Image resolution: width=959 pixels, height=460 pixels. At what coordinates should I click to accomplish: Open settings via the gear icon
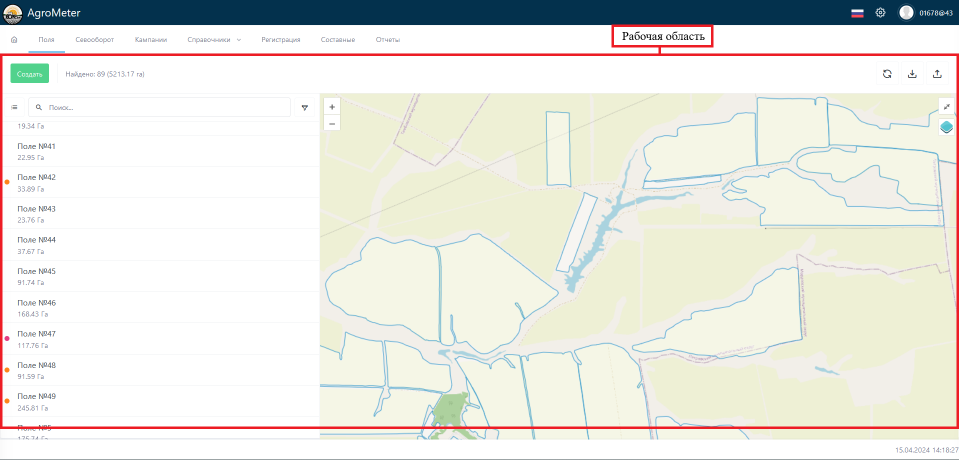coord(880,13)
